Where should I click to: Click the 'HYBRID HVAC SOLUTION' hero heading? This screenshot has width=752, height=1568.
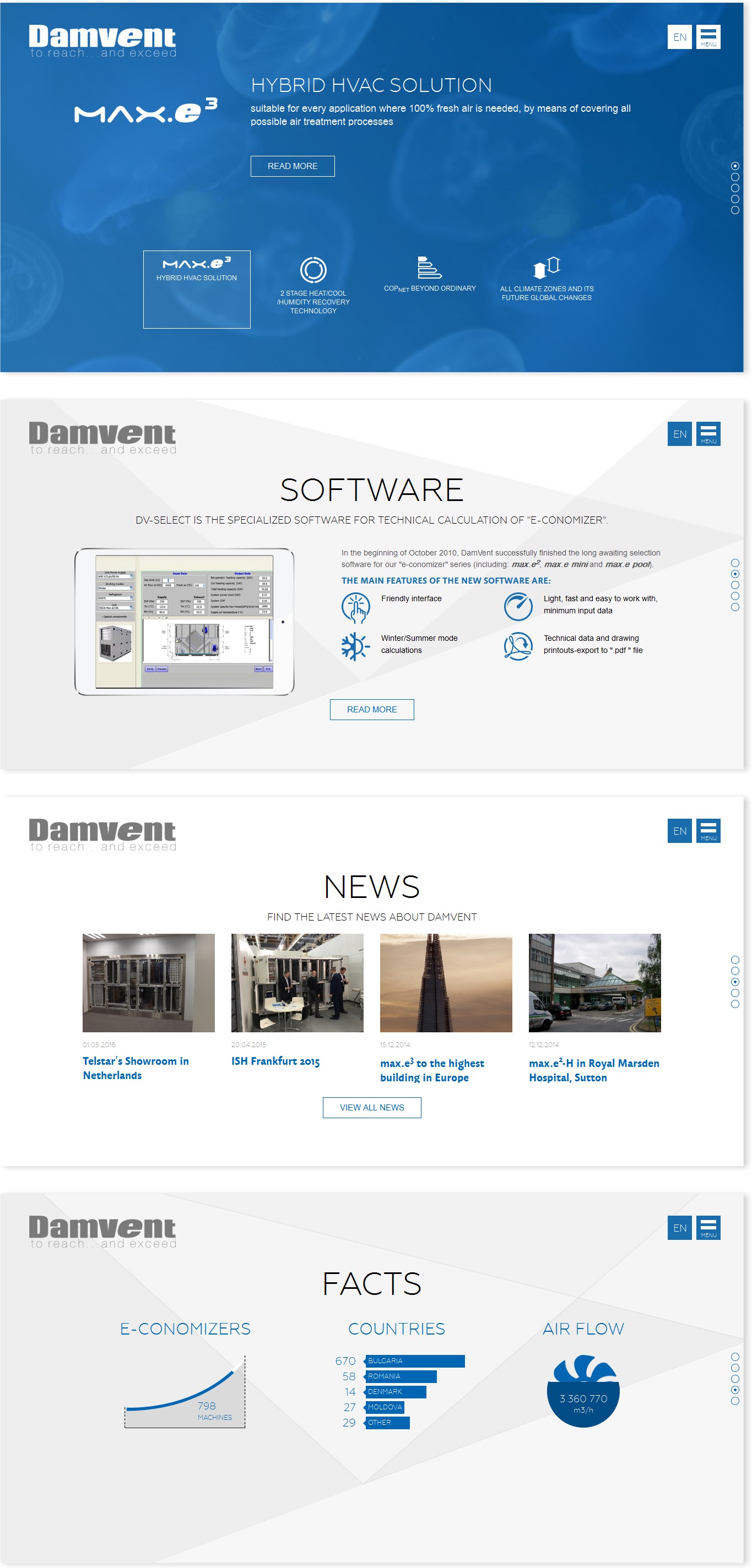[371, 85]
